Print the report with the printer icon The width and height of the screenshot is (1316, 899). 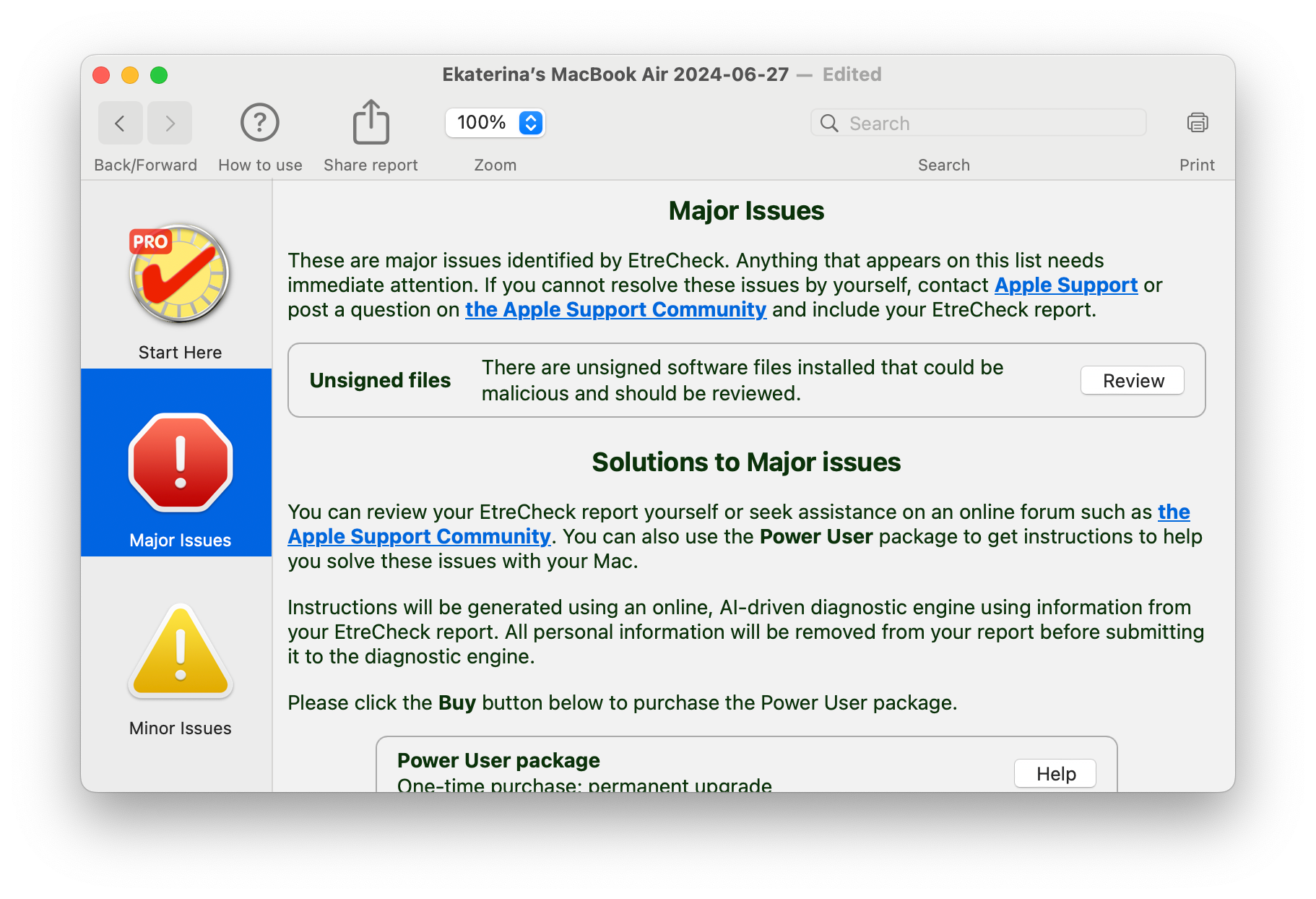click(1197, 123)
